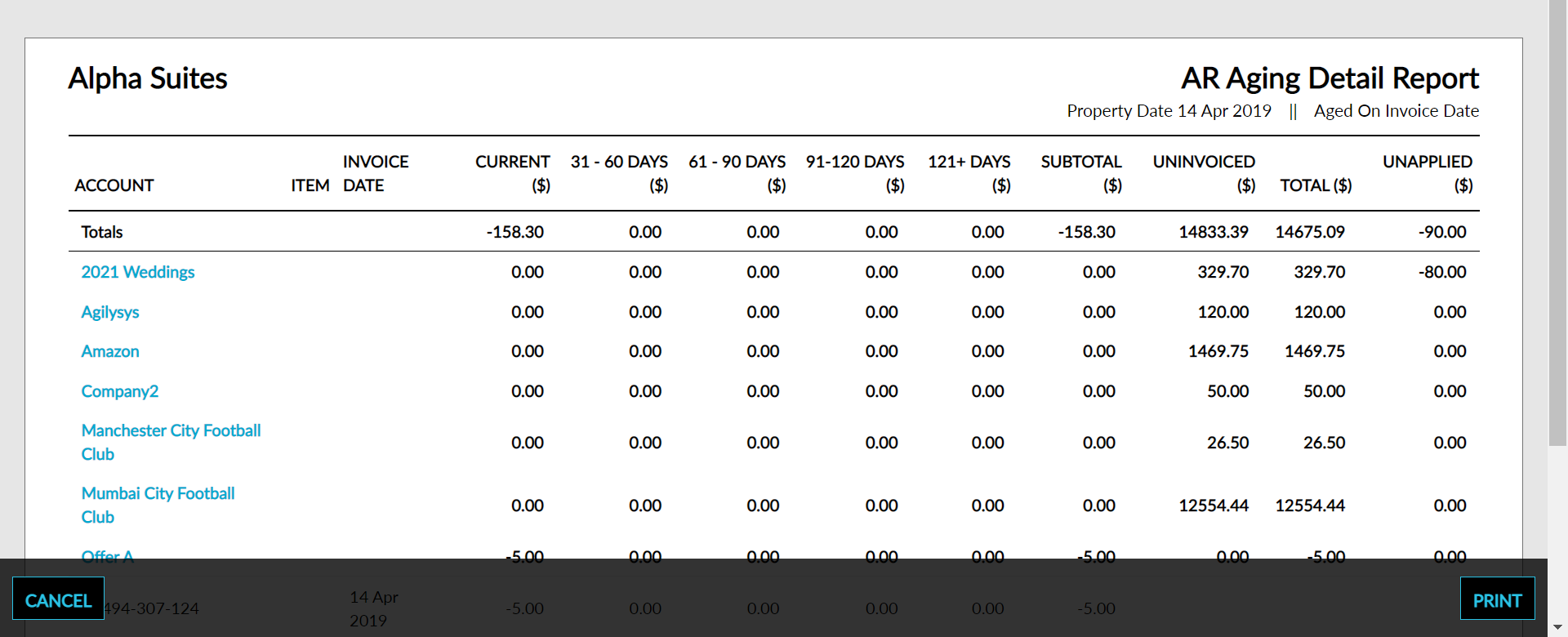Click the Uninvoiced ($) column header

click(1203, 173)
